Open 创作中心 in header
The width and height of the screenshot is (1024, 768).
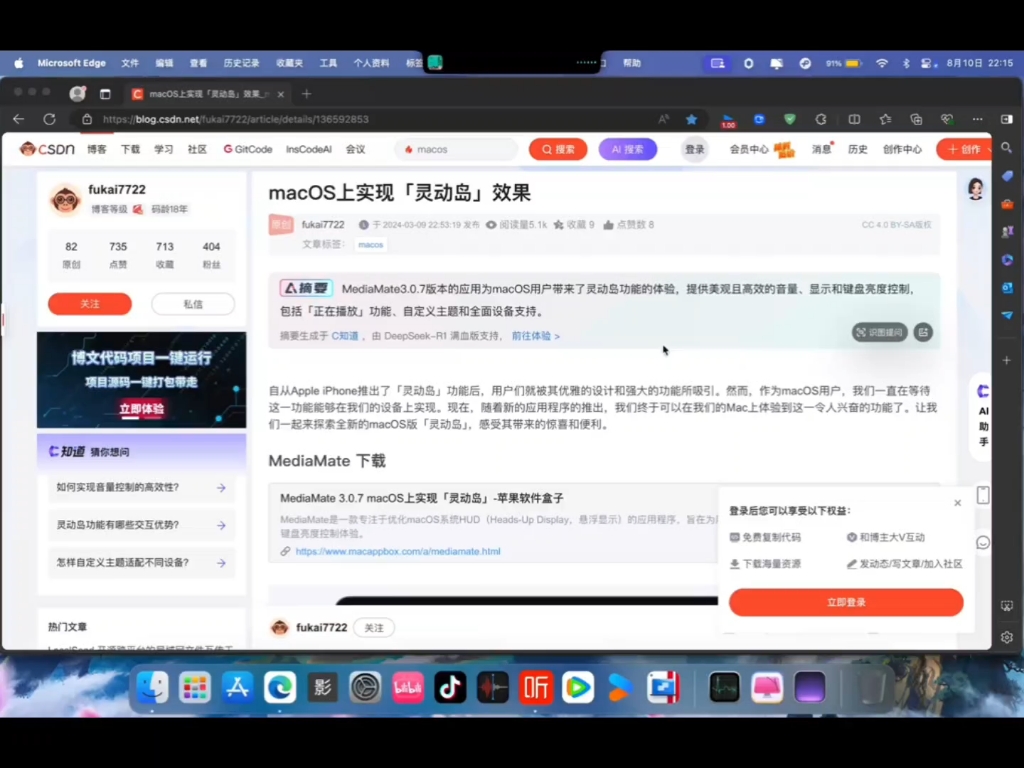tap(902, 150)
